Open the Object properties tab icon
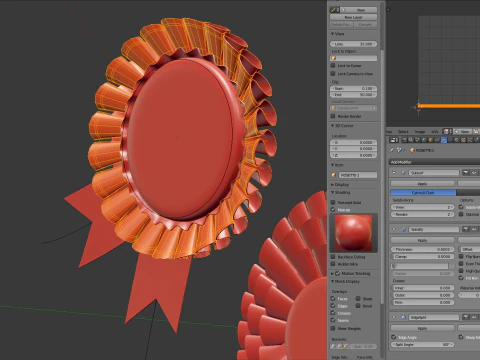 431,140
